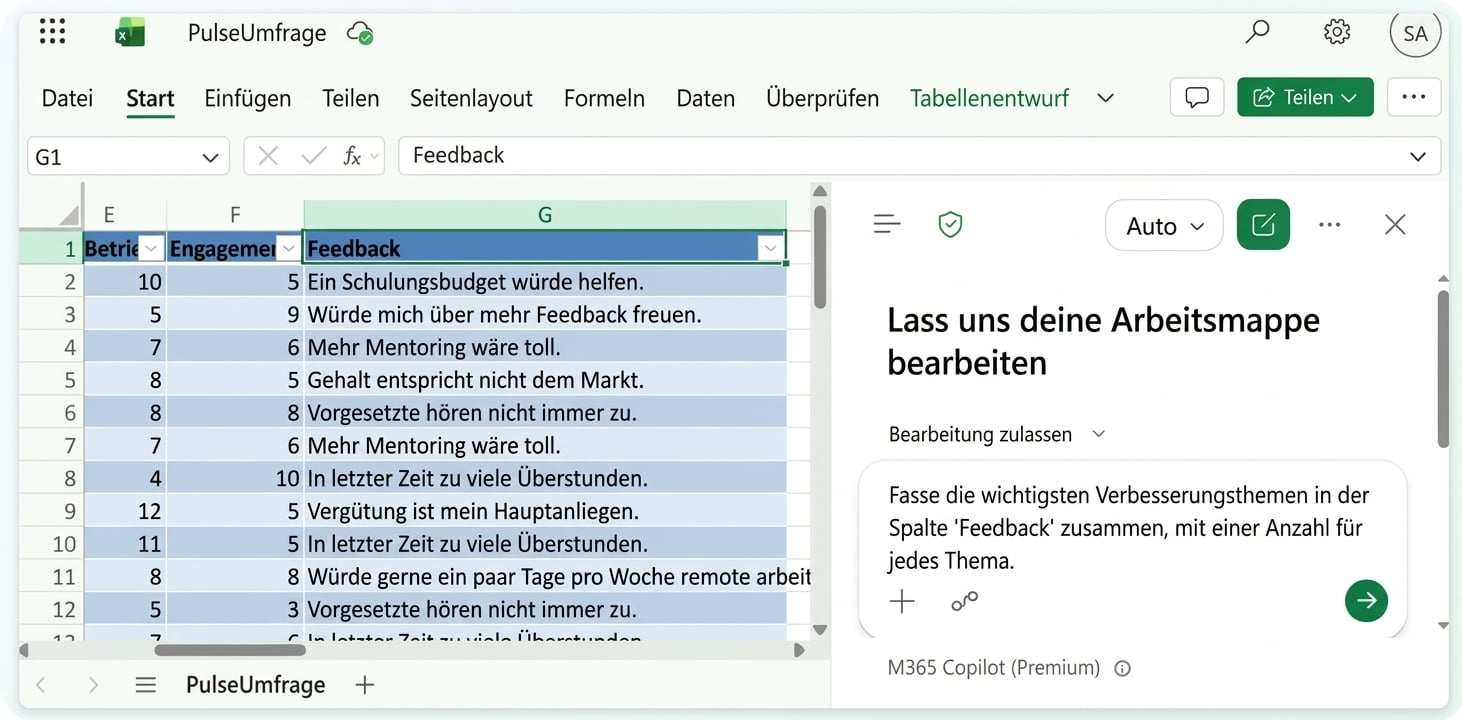Click the reference icon beside the plus
This screenshot has height=720, width=1462.
(964, 601)
